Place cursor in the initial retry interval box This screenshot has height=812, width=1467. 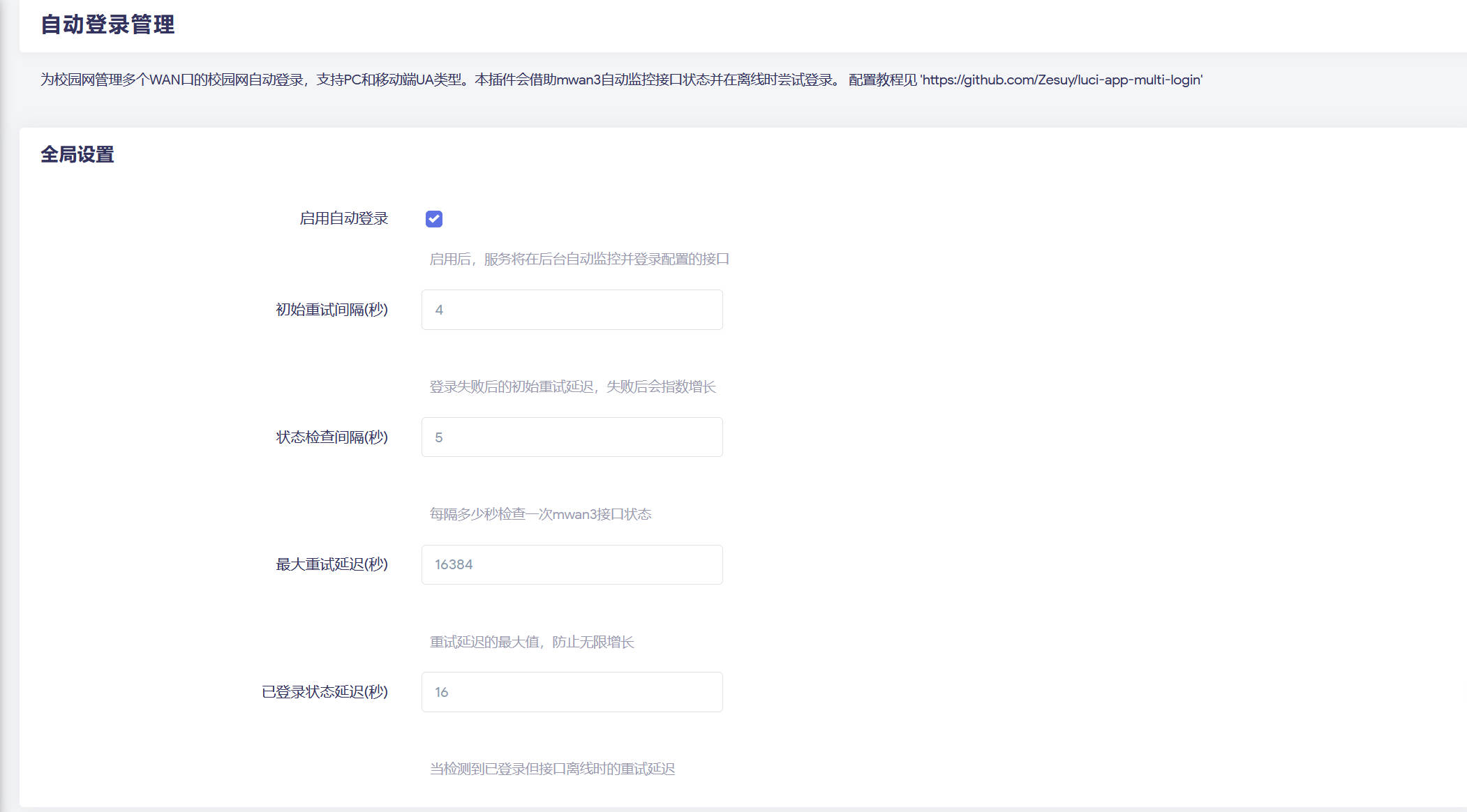pyautogui.click(x=571, y=309)
